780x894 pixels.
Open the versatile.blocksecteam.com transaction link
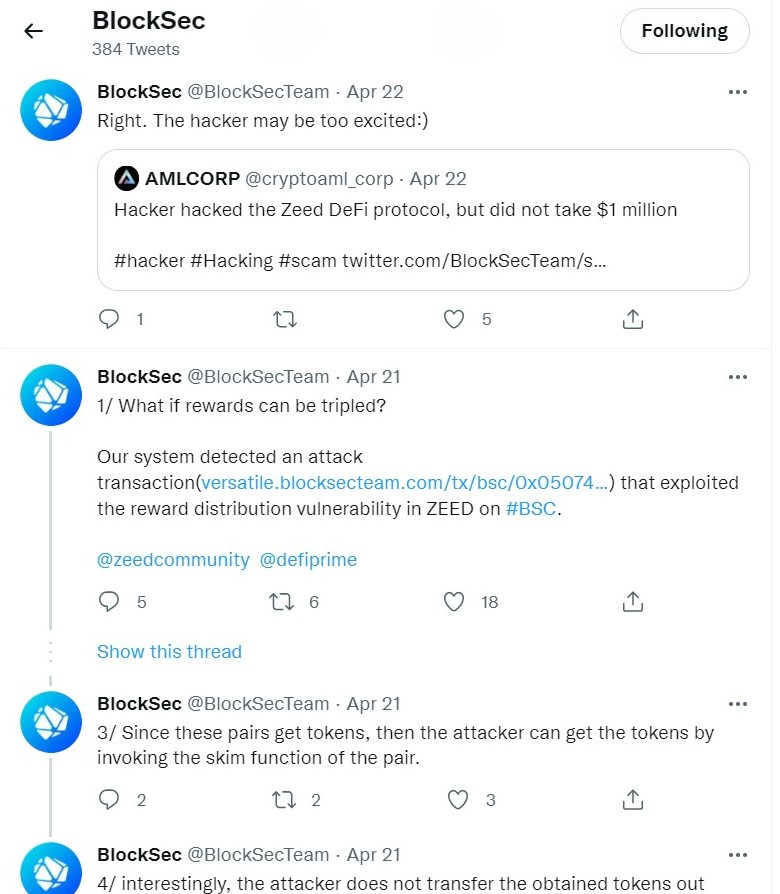[404, 483]
